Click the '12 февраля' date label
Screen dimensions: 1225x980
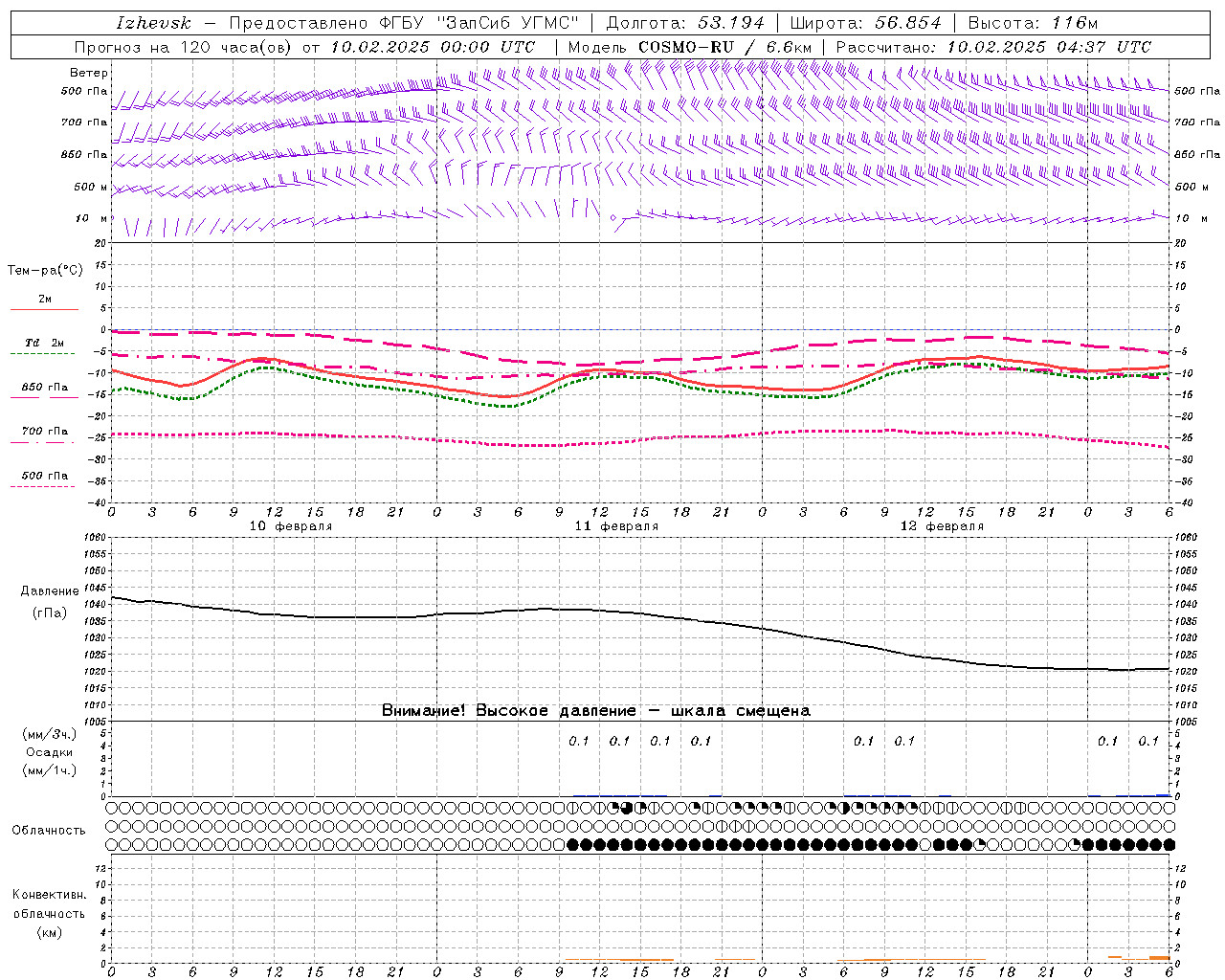coord(942,526)
